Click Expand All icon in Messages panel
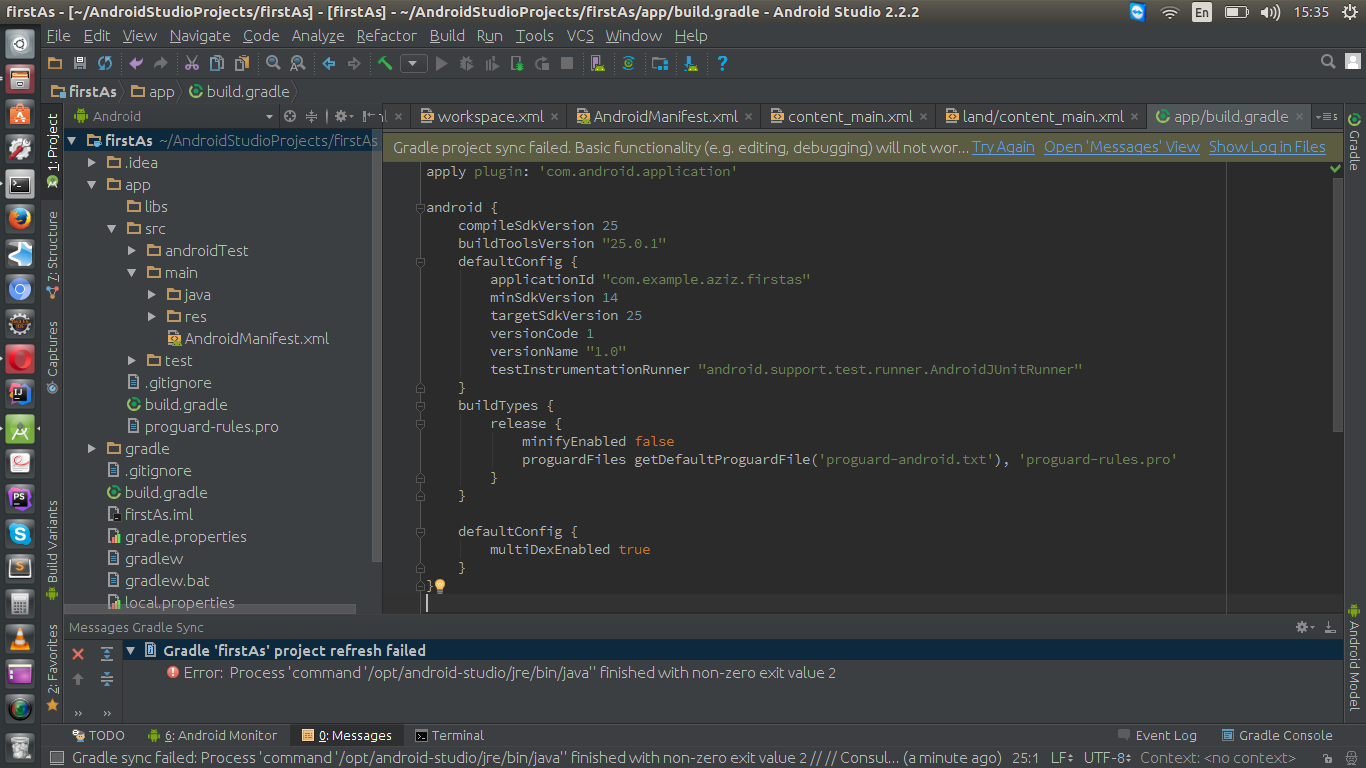Image resolution: width=1366 pixels, height=768 pixels. (107, 654)
